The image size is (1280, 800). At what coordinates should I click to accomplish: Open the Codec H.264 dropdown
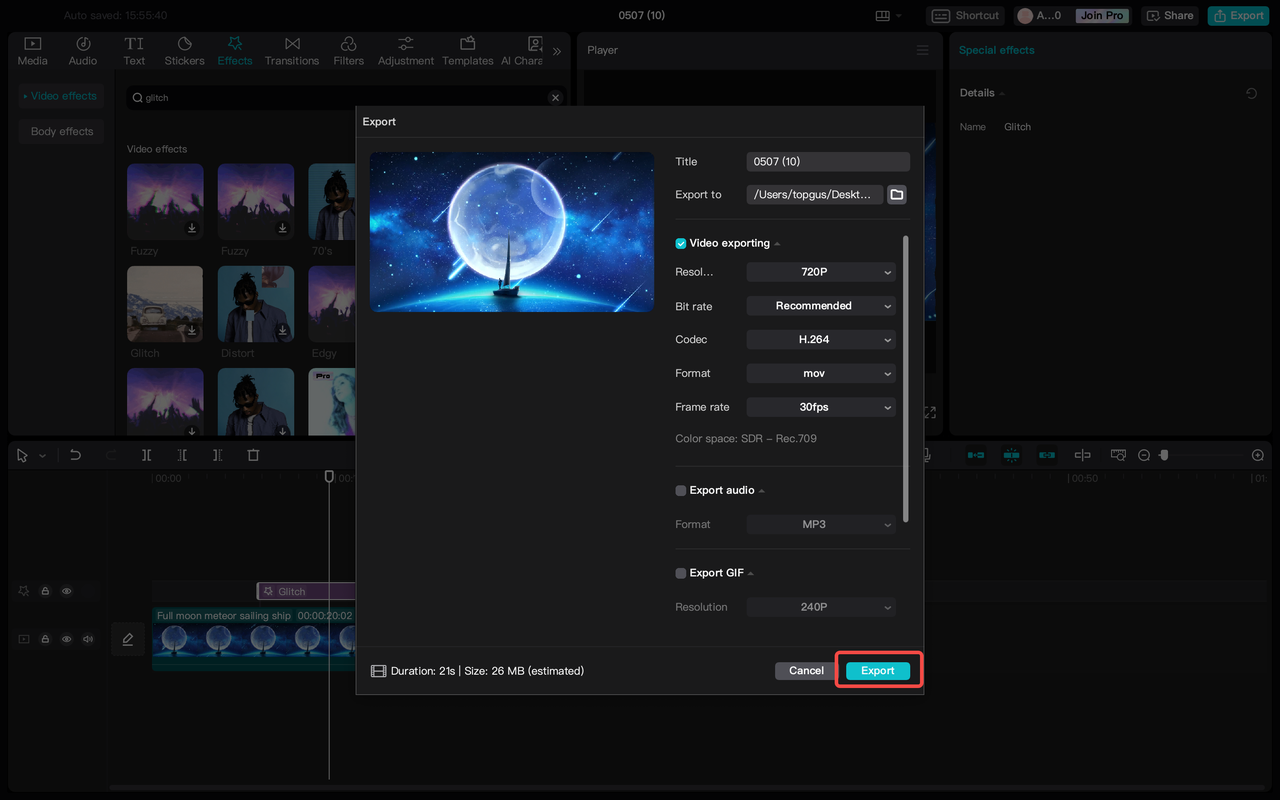click(820, 339)
